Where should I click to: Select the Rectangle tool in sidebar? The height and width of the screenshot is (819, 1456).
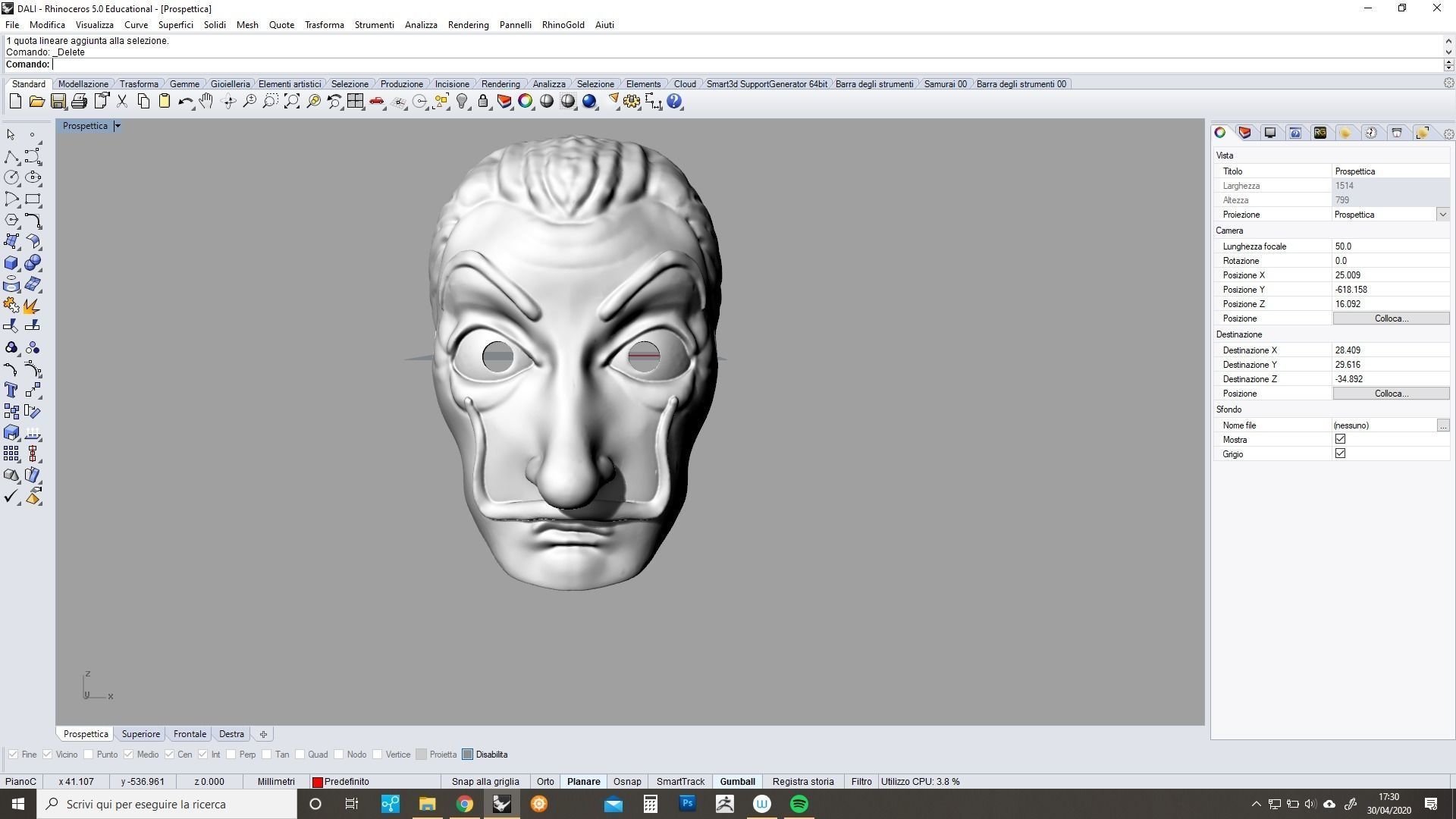pyautogui.click(x=33, y=199)
